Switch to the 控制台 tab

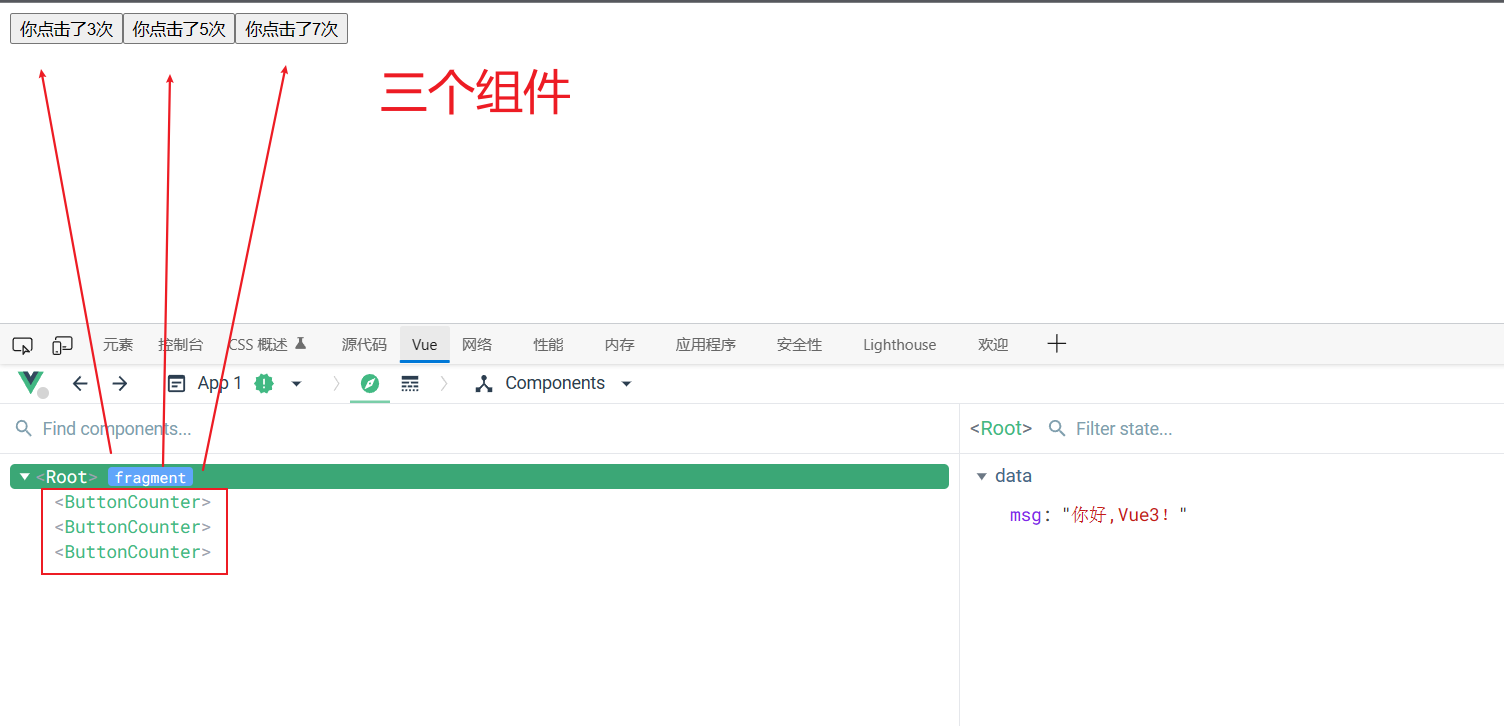[181, 344]
